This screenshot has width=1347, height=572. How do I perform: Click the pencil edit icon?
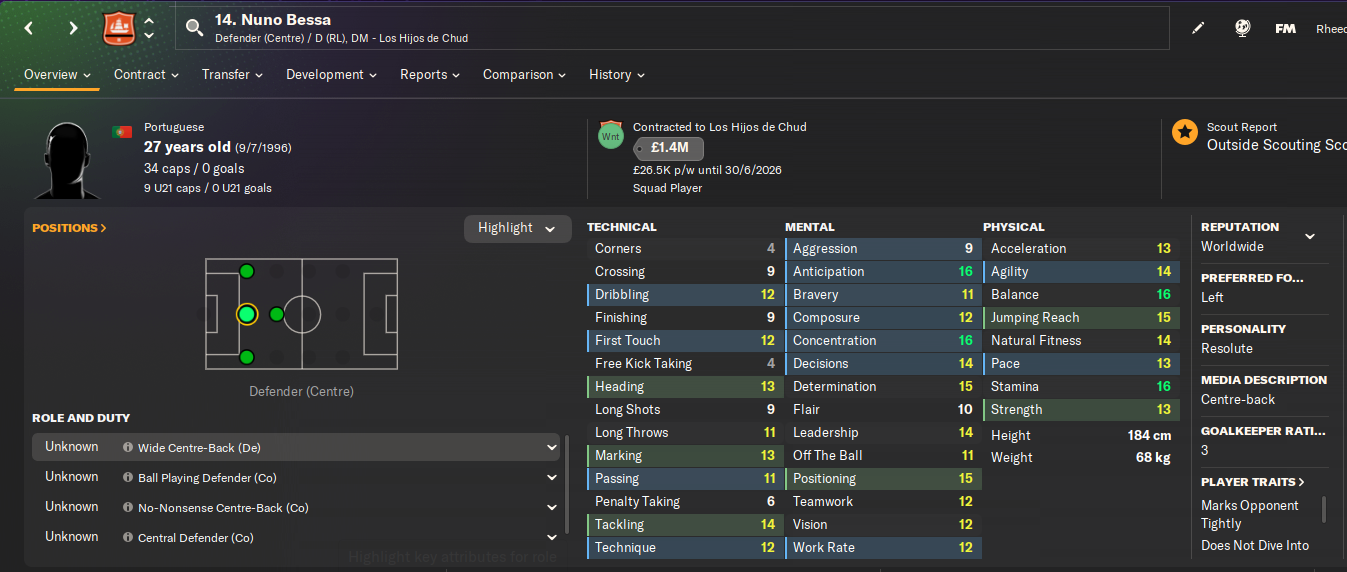1198,29
